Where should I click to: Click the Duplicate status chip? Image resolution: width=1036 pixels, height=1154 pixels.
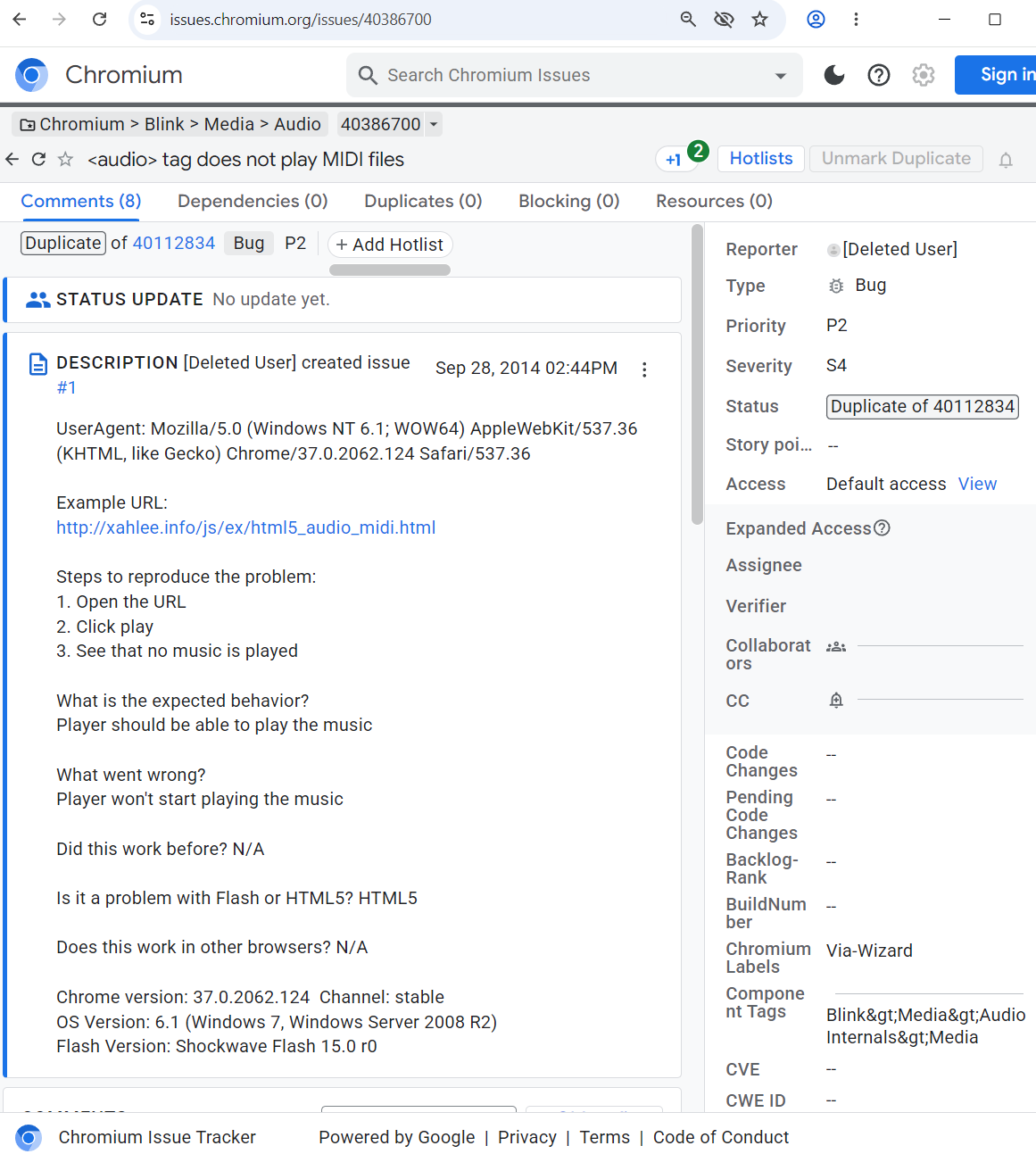click(63, 243)
